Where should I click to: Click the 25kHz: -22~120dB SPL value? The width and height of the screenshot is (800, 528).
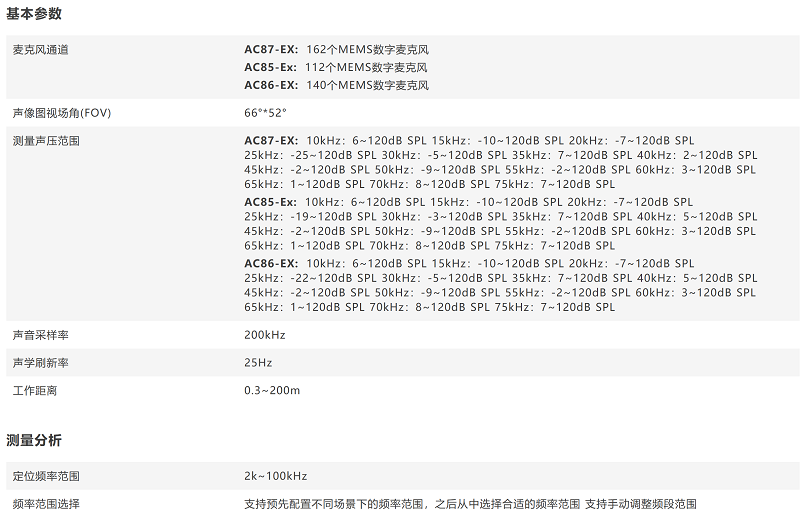(x=310, y=278)
